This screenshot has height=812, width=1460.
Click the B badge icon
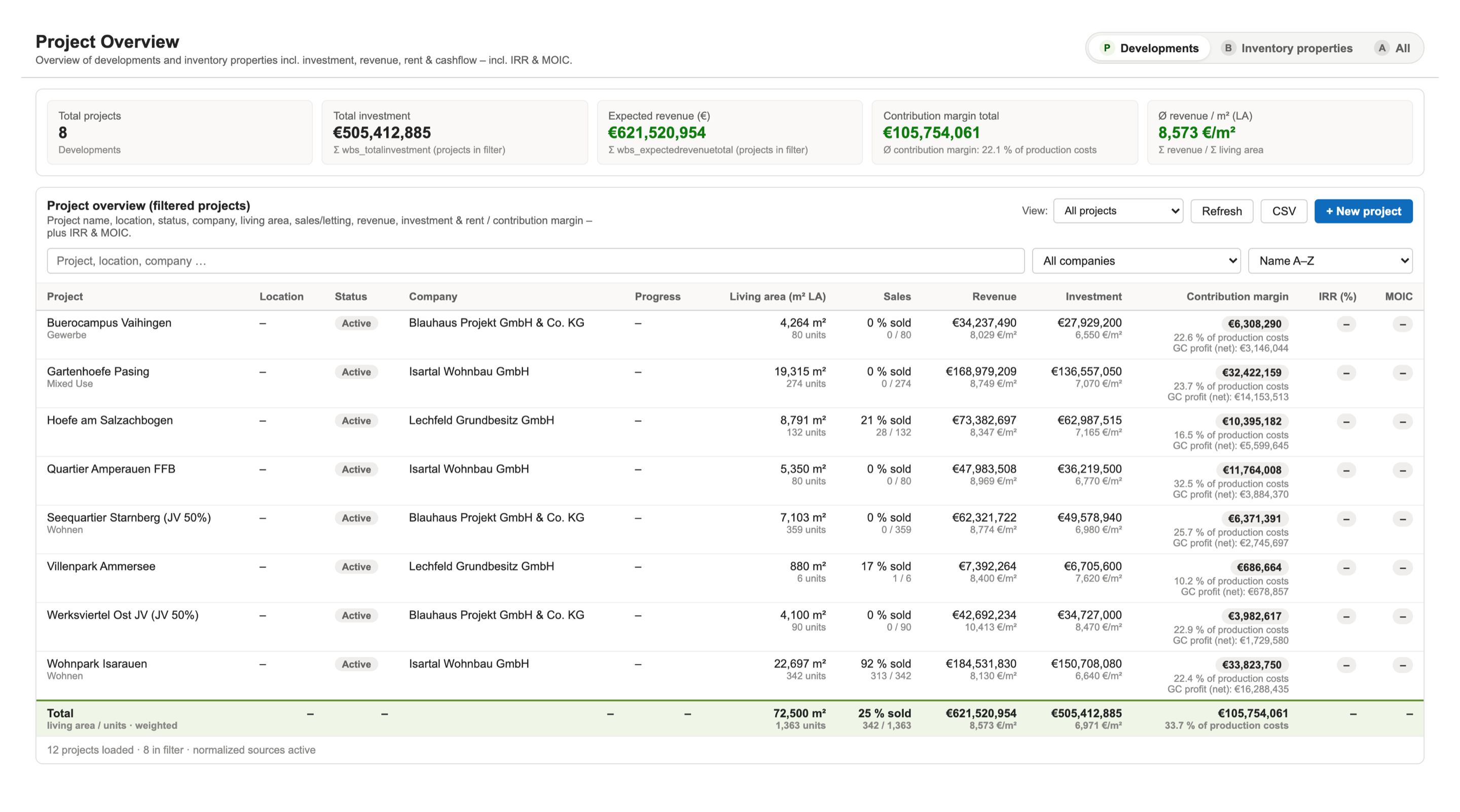tap(1228, 48)
